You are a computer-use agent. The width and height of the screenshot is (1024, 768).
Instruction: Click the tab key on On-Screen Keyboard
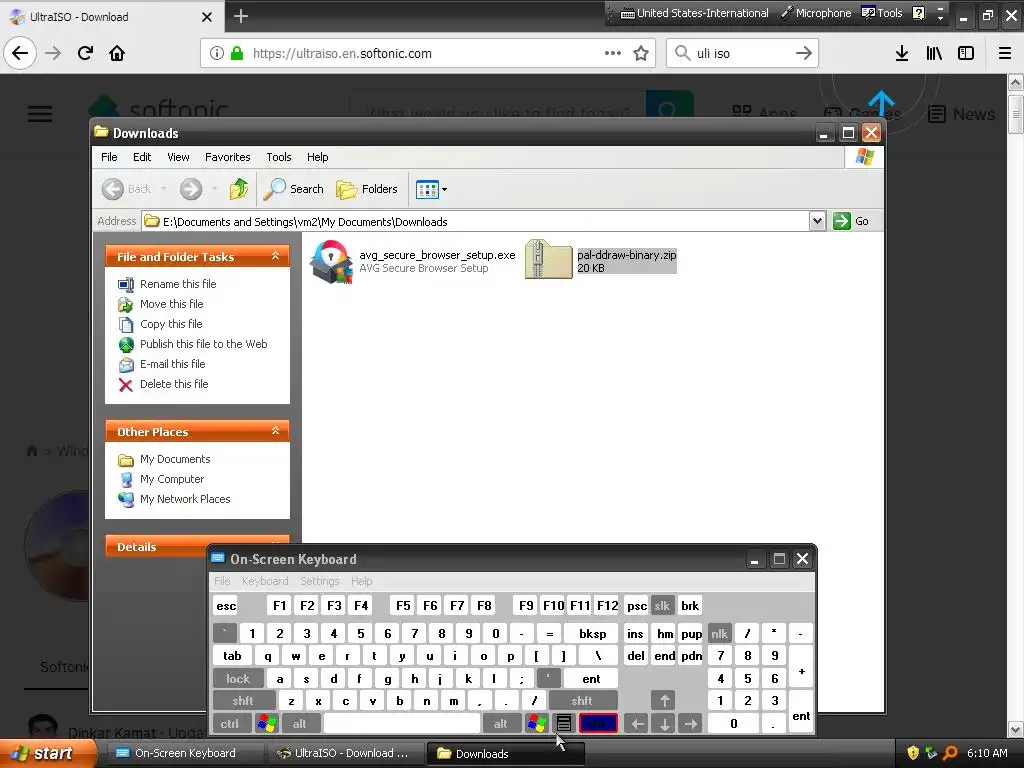coord(232,656)
